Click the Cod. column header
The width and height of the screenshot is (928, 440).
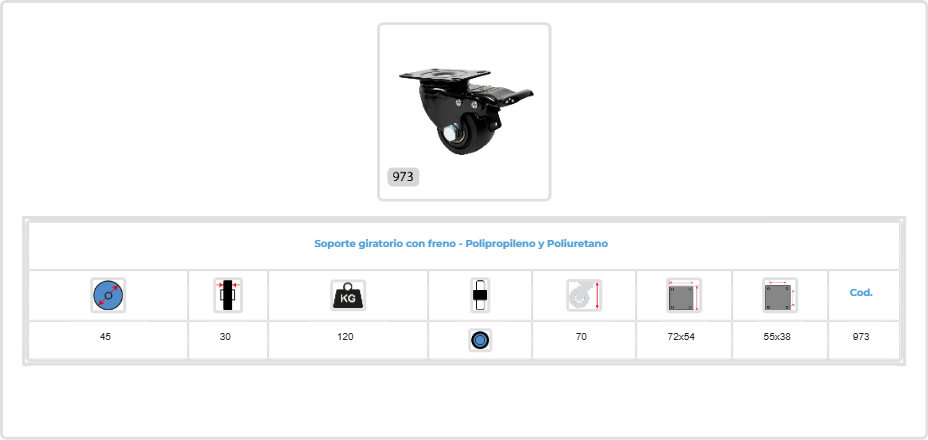coord(861,293)
